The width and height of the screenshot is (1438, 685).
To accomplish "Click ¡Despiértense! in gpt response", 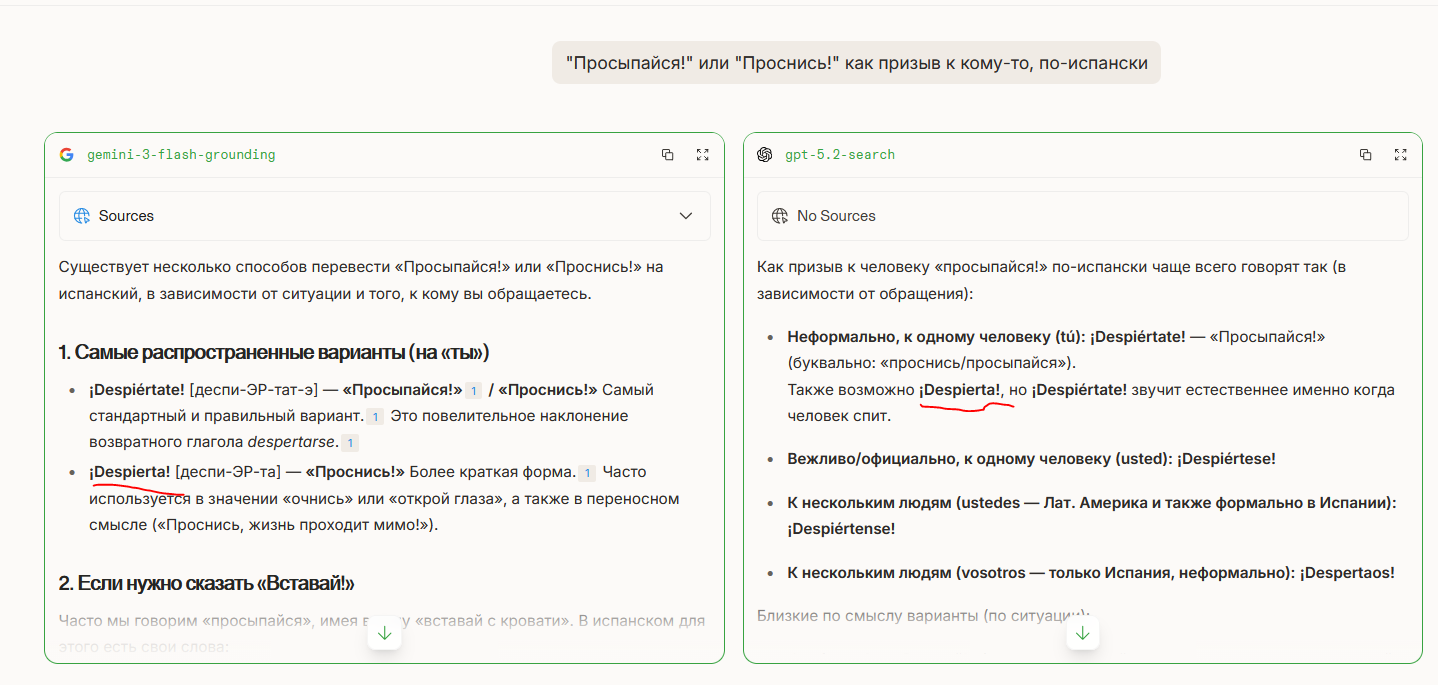I will [841, 528].
